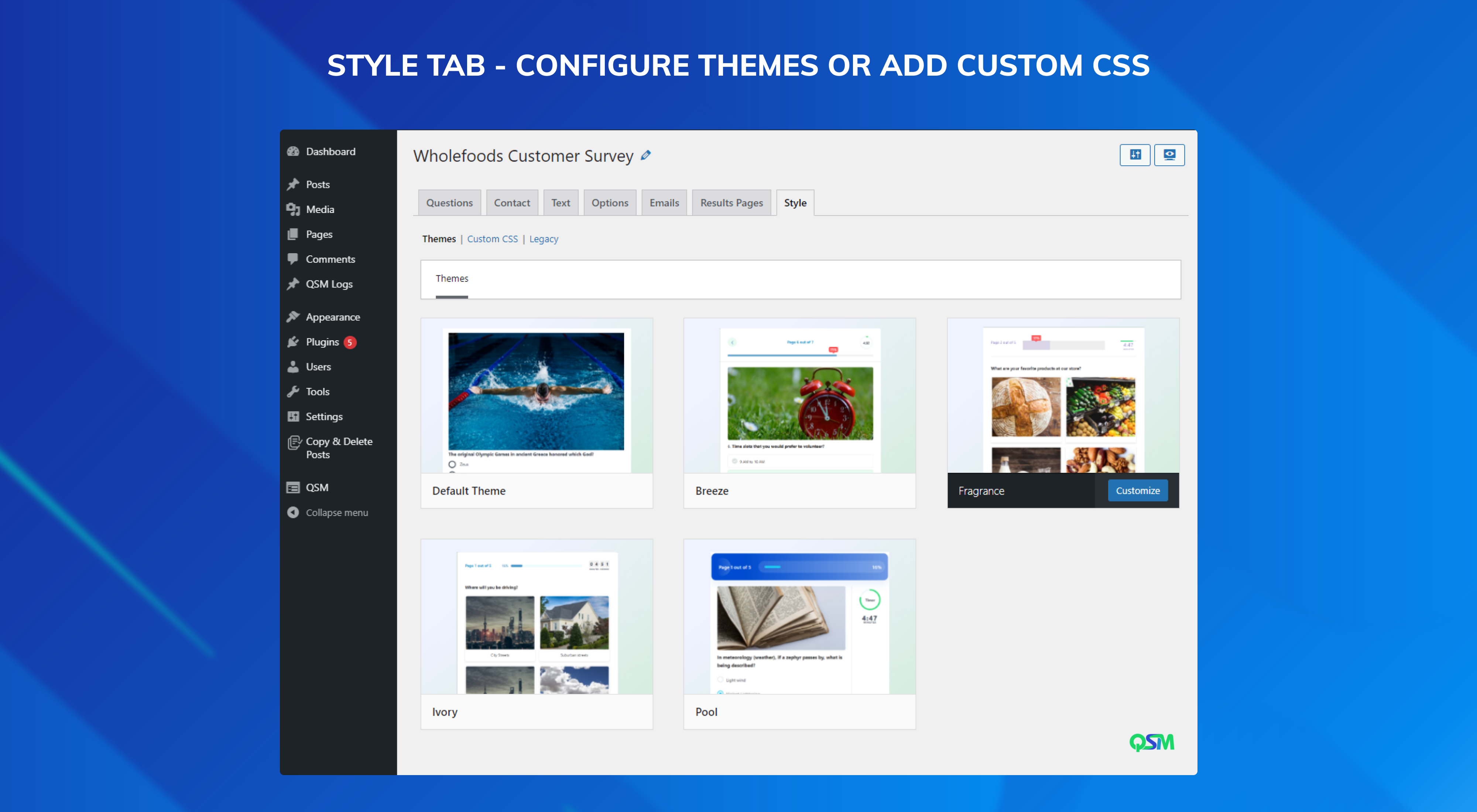Open the Legacy styles link
The width and height of the screenshot is (1477, 812).
click(544, 239)
